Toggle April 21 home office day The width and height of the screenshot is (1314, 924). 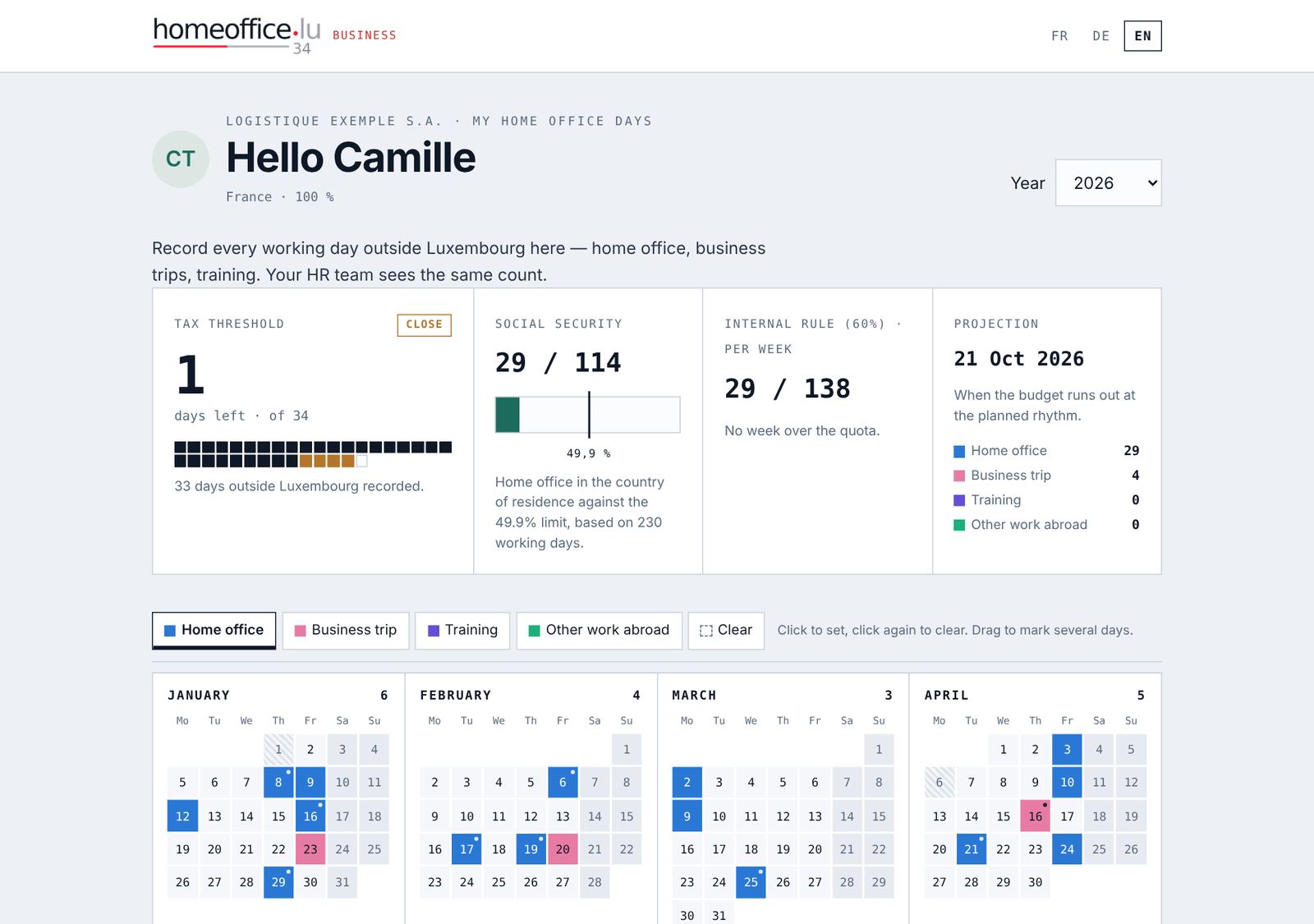972,849
